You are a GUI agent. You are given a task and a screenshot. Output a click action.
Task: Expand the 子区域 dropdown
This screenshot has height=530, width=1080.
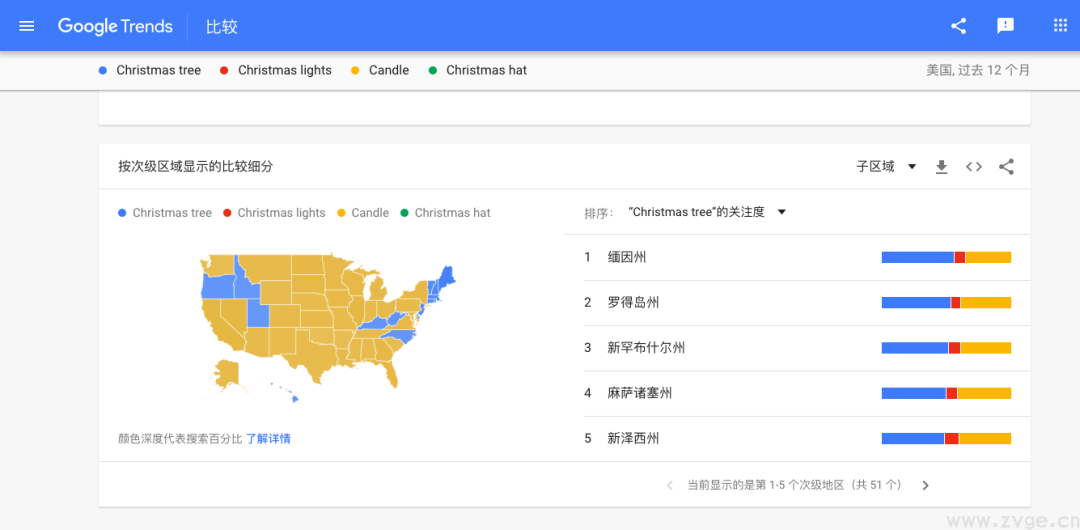coord(886,167)
